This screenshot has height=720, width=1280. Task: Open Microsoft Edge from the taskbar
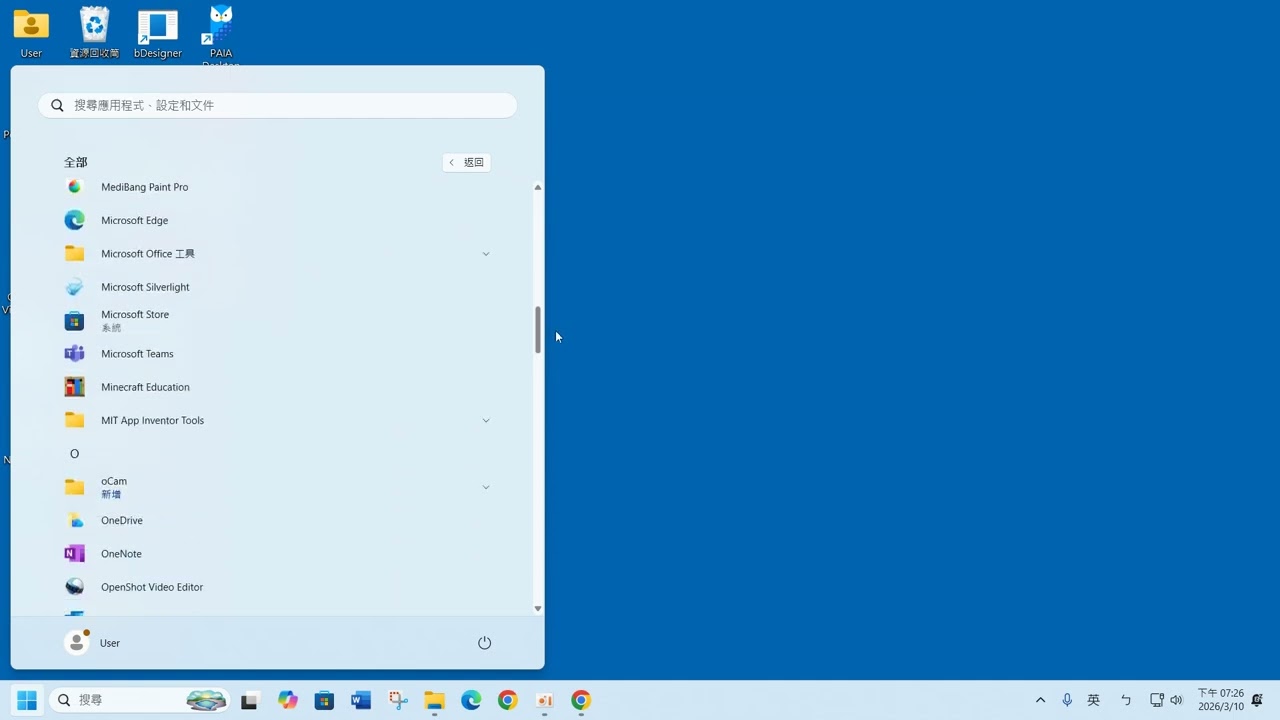coord(471,700)
